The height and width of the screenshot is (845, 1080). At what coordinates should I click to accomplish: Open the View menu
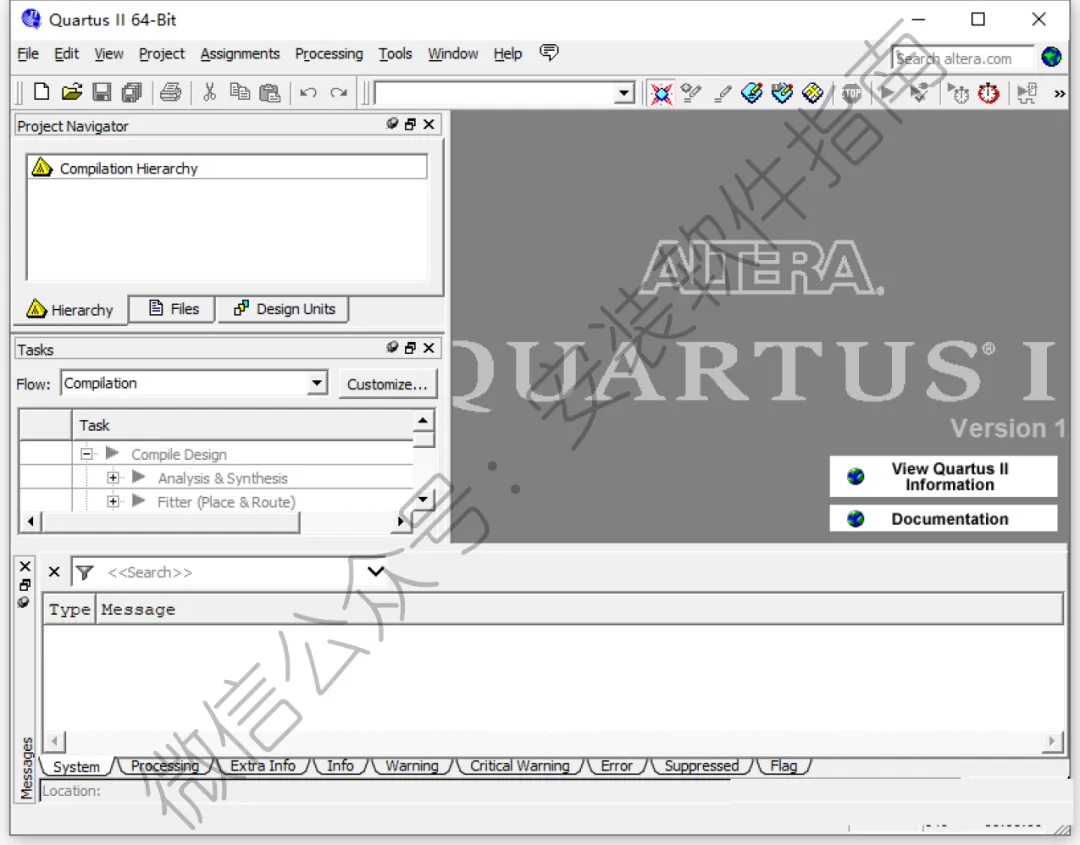pos(109,54)
